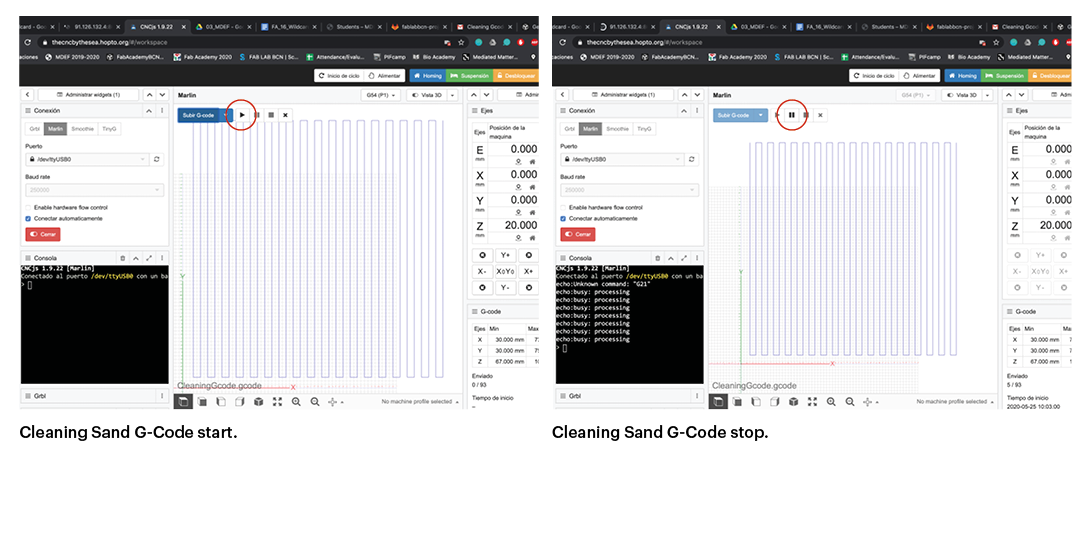Unload G-code with X button, right screenshot
Image resolution: width=1091 pixels, height=537 pixels.
(821, 115)
